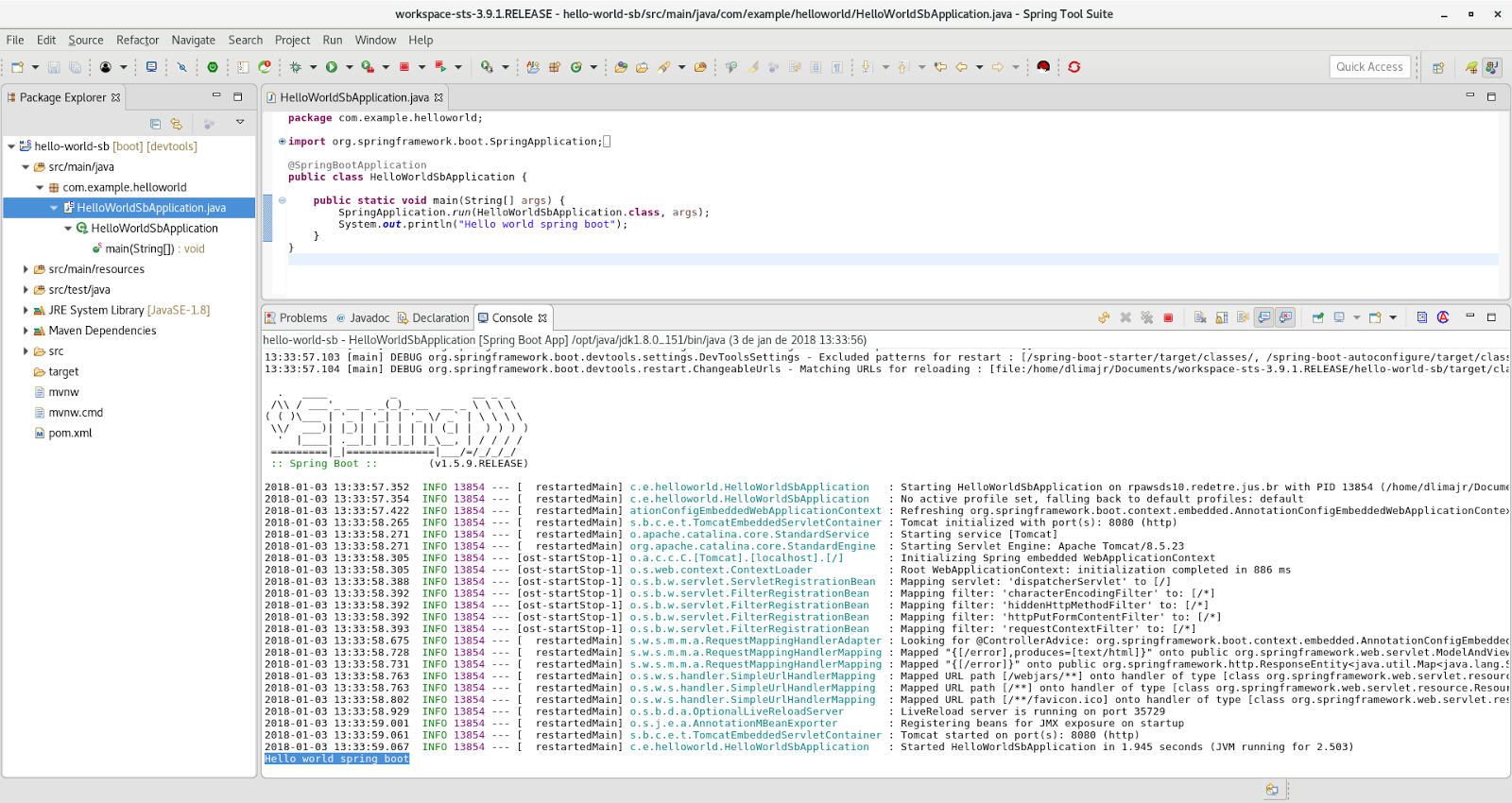Click Remove All Terminated Launches icon

1146,317
